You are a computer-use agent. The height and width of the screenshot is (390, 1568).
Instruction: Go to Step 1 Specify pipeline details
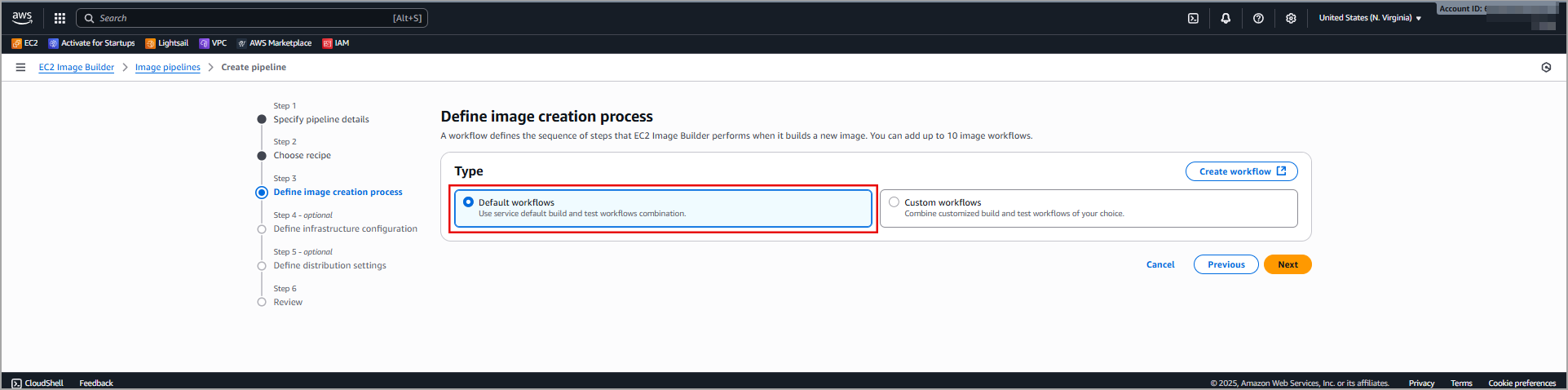point(320,119)
